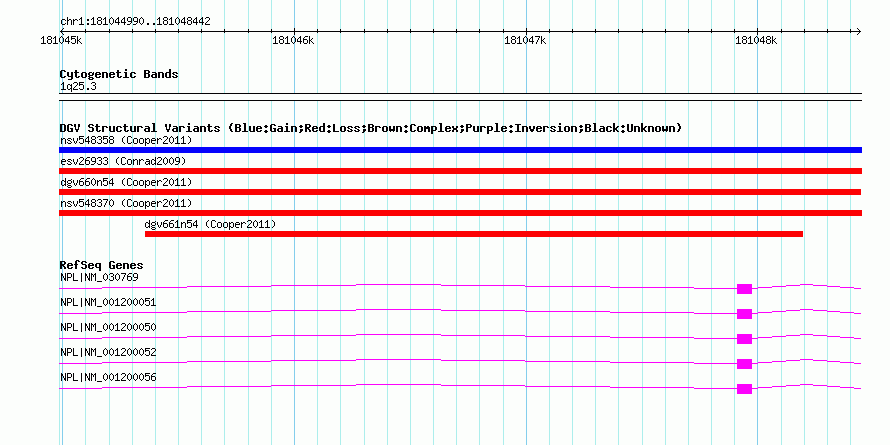Click the DGV Structural Variants track title

371,128
